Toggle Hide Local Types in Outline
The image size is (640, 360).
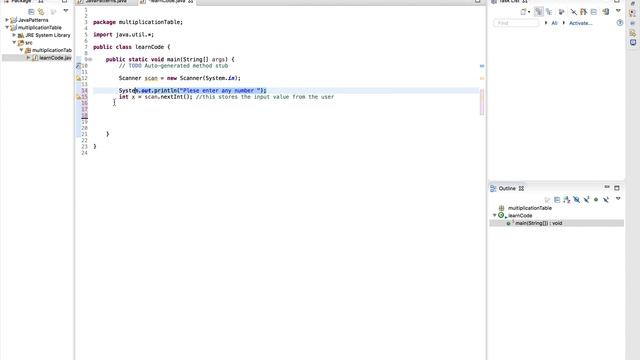(606, 200)
